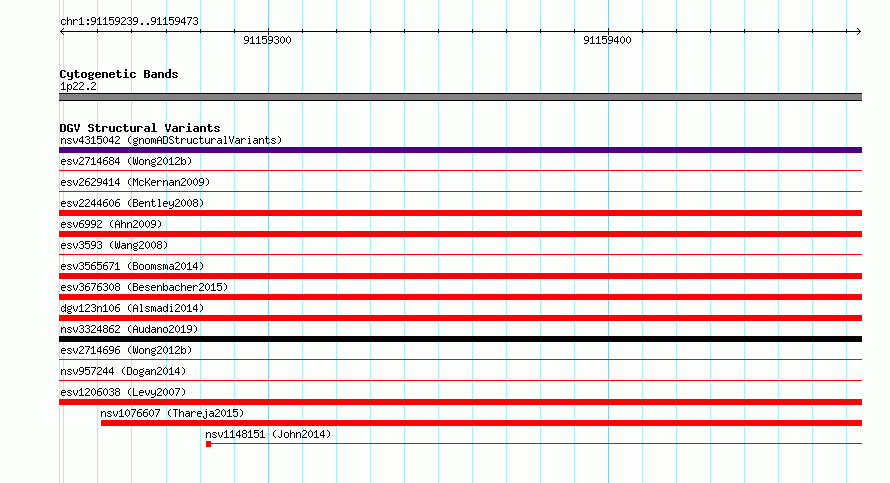Viewport: 890px width, 483px height.
Task: Open esv2244606 (Bentley2008) variant label
Action: click(132, 203)
